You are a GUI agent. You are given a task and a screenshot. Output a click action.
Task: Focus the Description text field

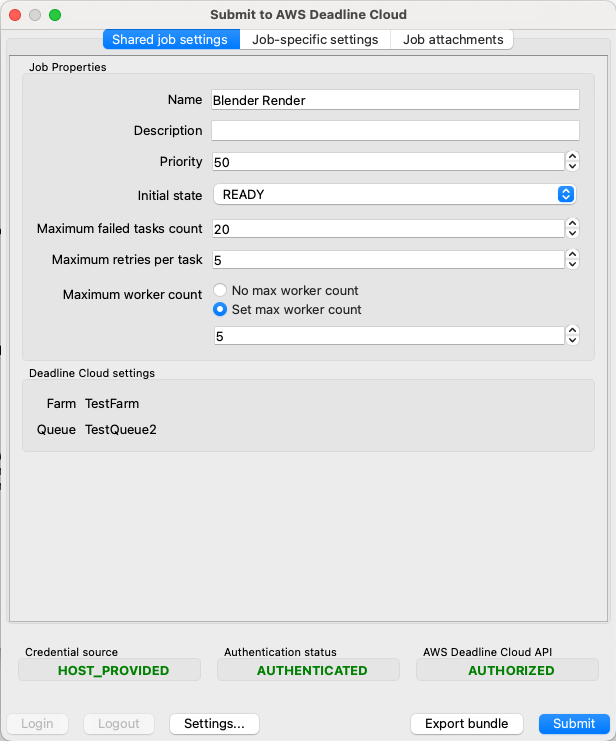point(394,131)
